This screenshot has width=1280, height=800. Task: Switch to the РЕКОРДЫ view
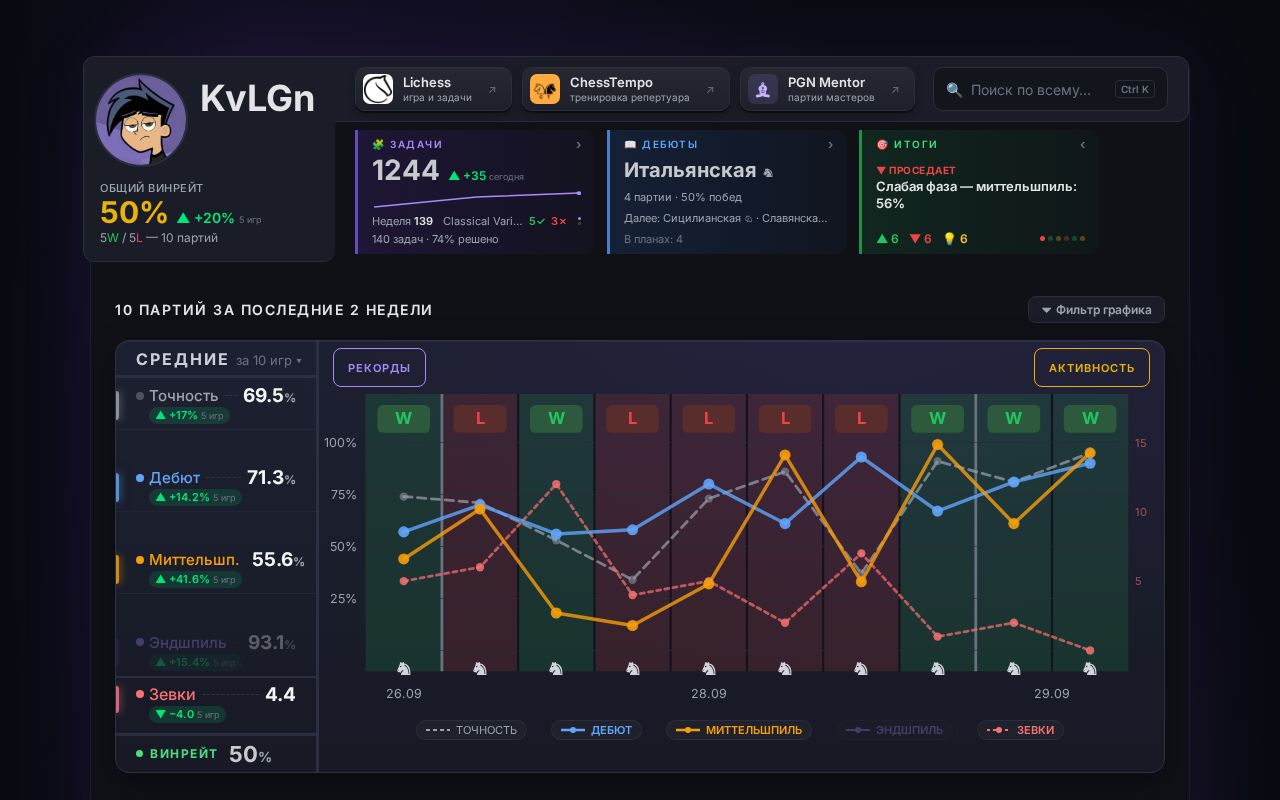379,367
